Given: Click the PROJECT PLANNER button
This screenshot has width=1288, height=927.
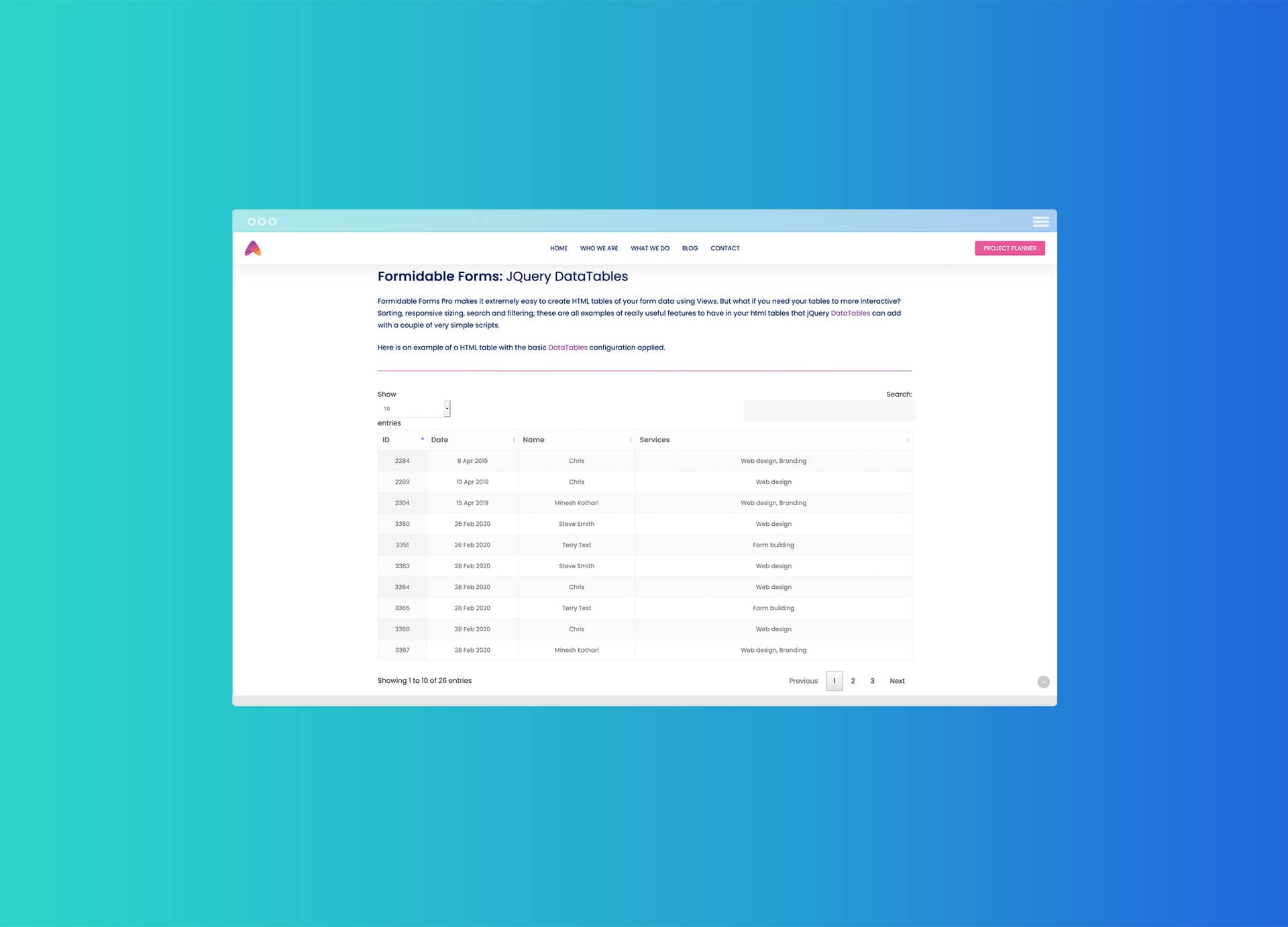Looking at the screenshot, I should coord(1010,248).
